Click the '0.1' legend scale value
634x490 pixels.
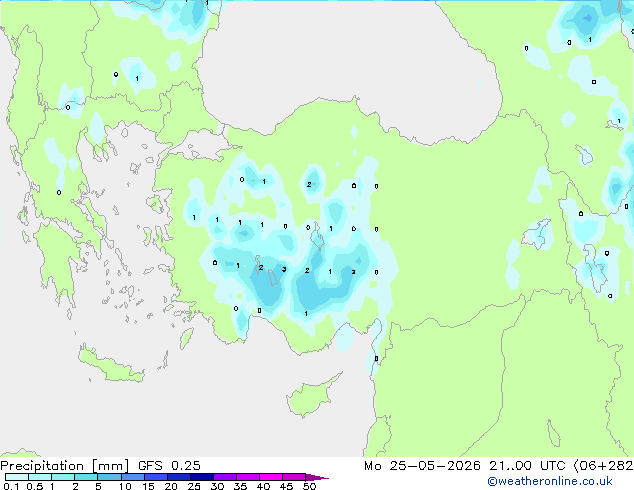pyautogui.click(x=11, y=486)
